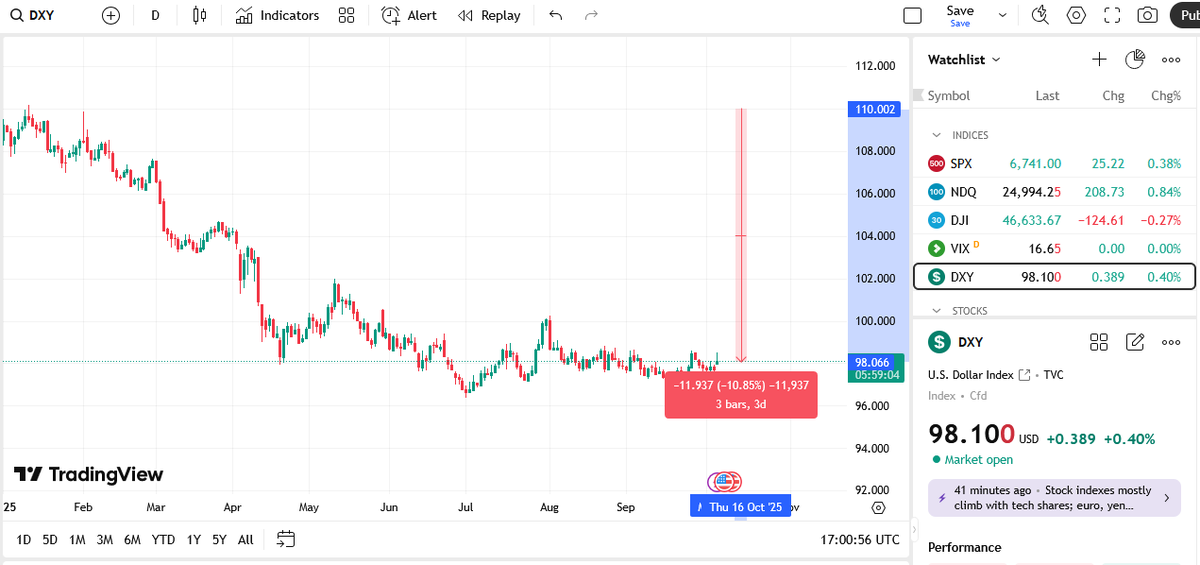
Task: Add symbol to watchlist with plus icon
Action: pyautogui.click(x=1099, y=60)
